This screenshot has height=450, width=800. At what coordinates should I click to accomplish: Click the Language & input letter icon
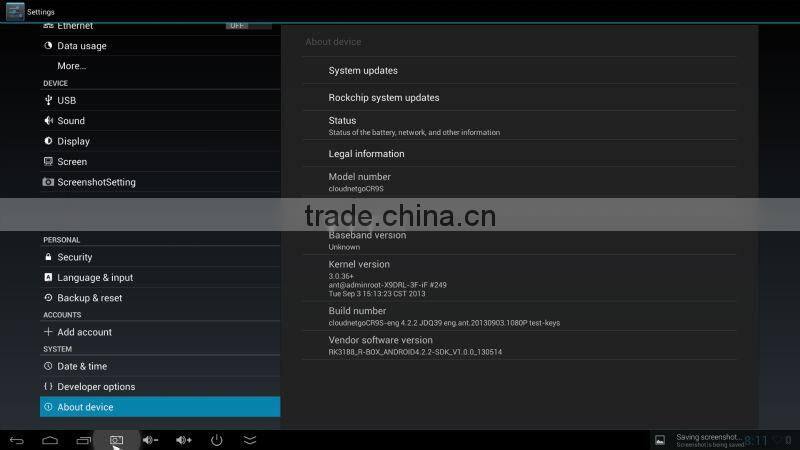pos(48,277)
